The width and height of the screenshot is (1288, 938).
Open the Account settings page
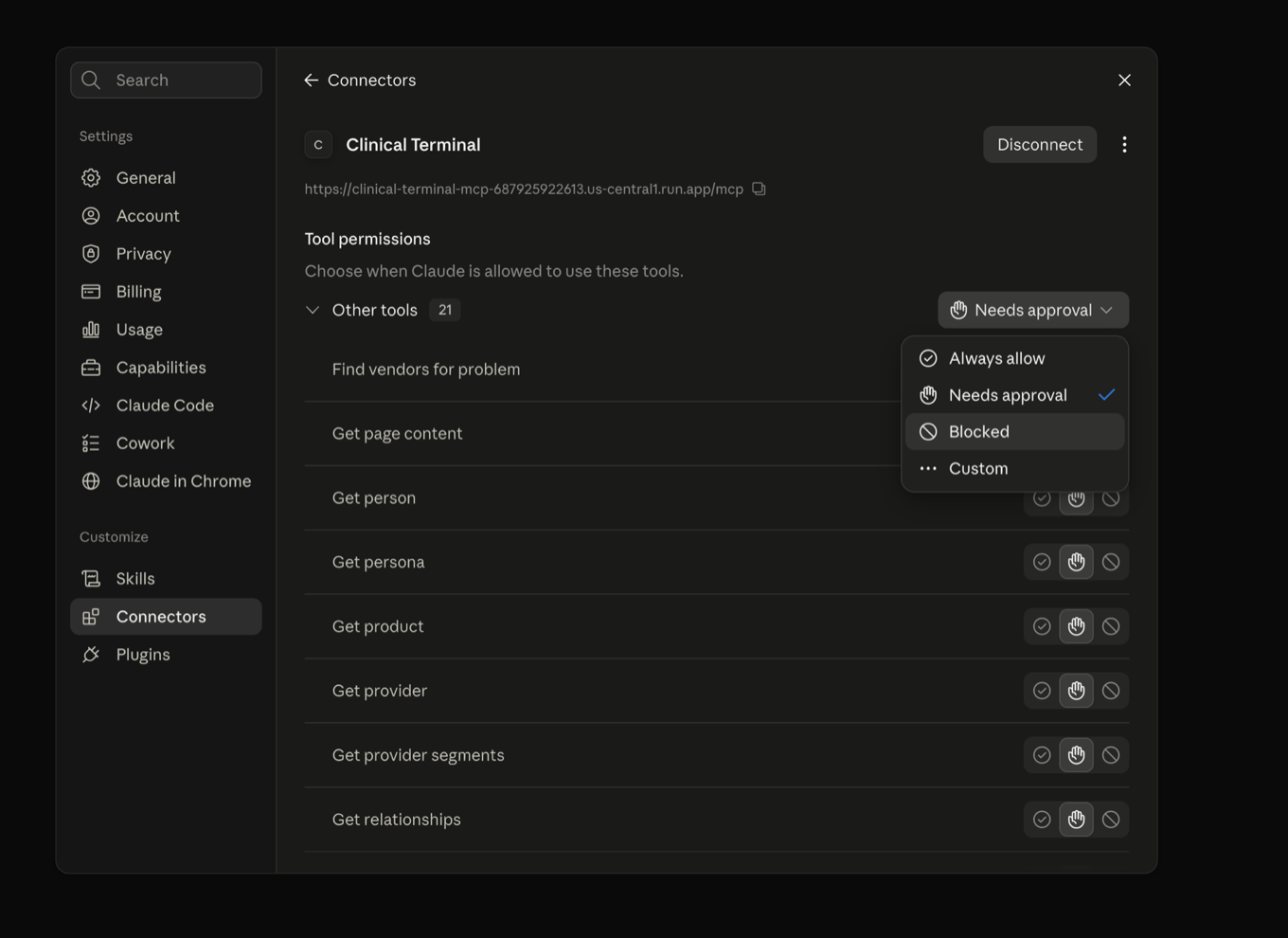point(166,215)
